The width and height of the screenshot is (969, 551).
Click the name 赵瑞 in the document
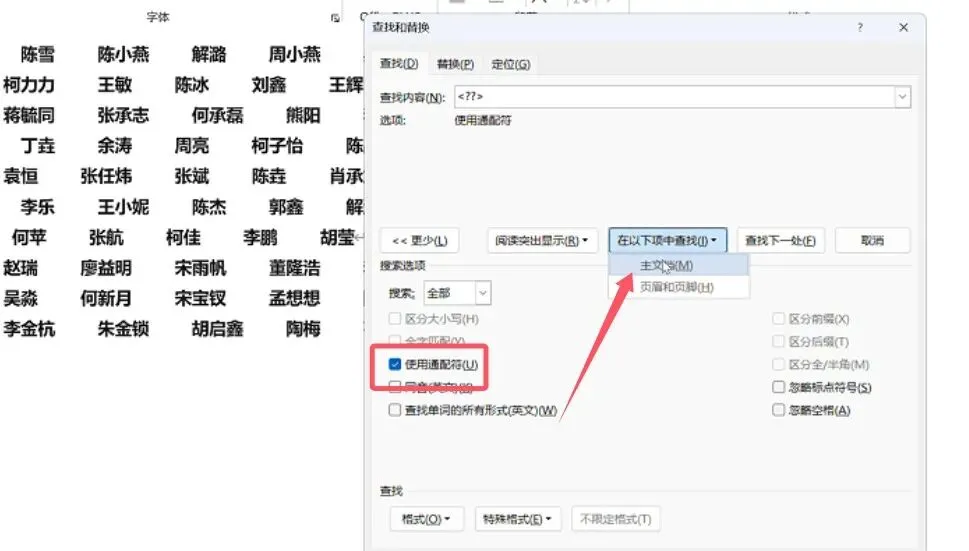tap(20, 268)
